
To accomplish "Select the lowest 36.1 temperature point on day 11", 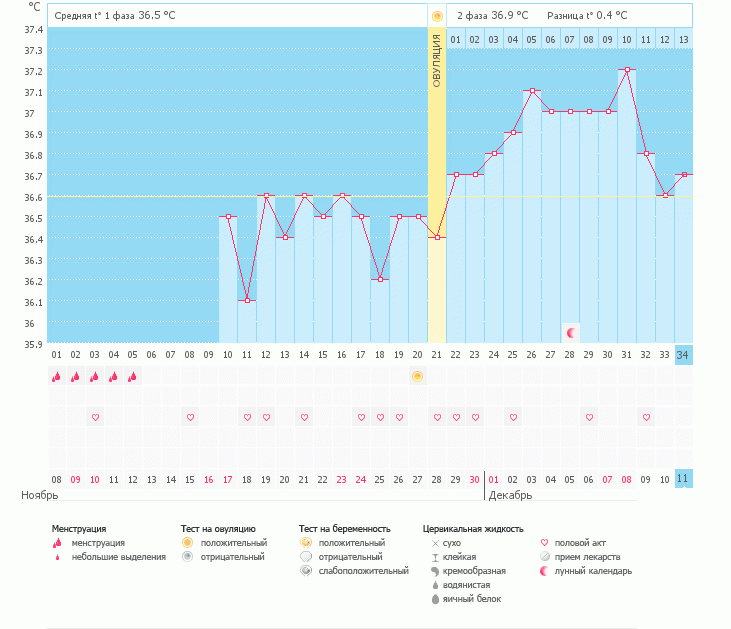I will point(247,300).
